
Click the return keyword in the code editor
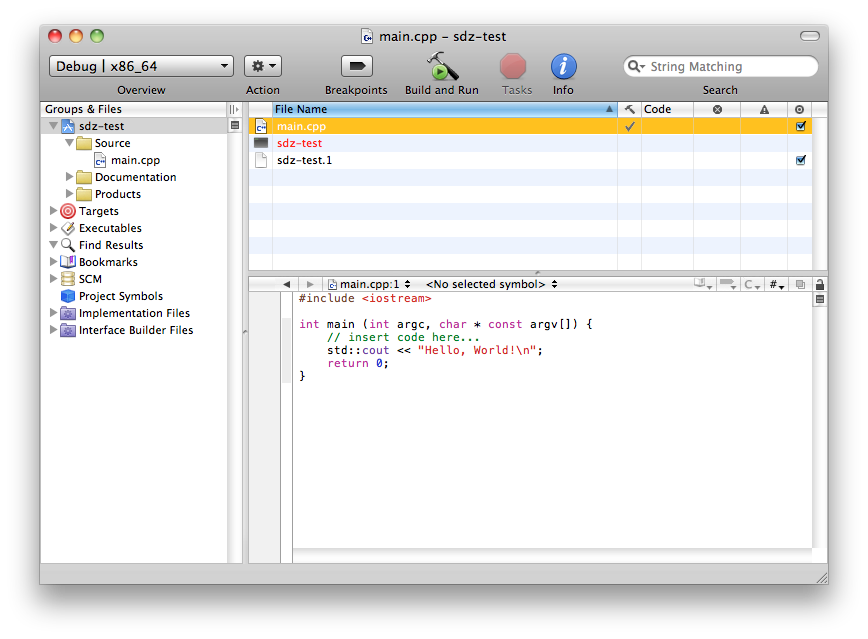coord(348,363)
